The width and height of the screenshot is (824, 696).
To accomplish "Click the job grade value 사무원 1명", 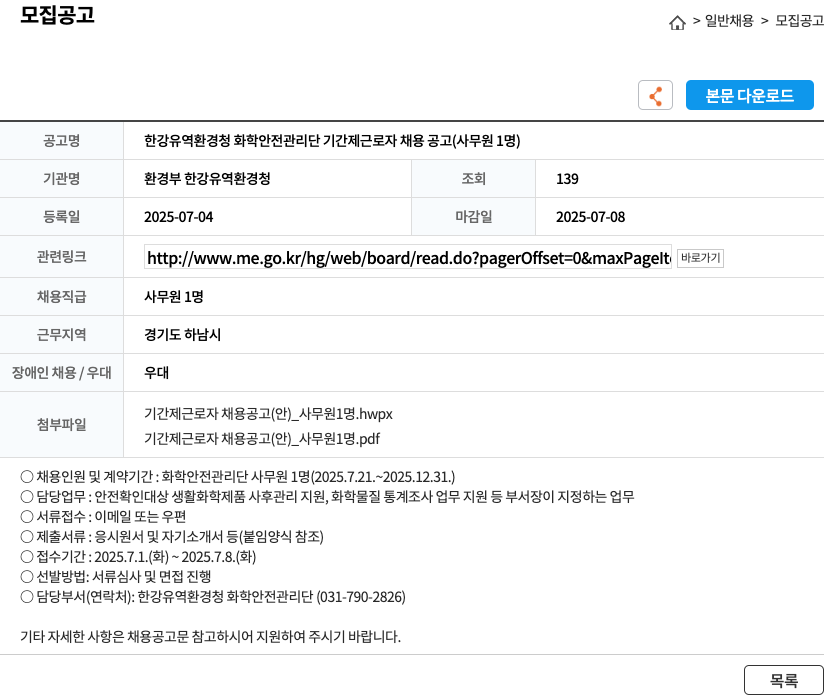I will coord(173,296).
